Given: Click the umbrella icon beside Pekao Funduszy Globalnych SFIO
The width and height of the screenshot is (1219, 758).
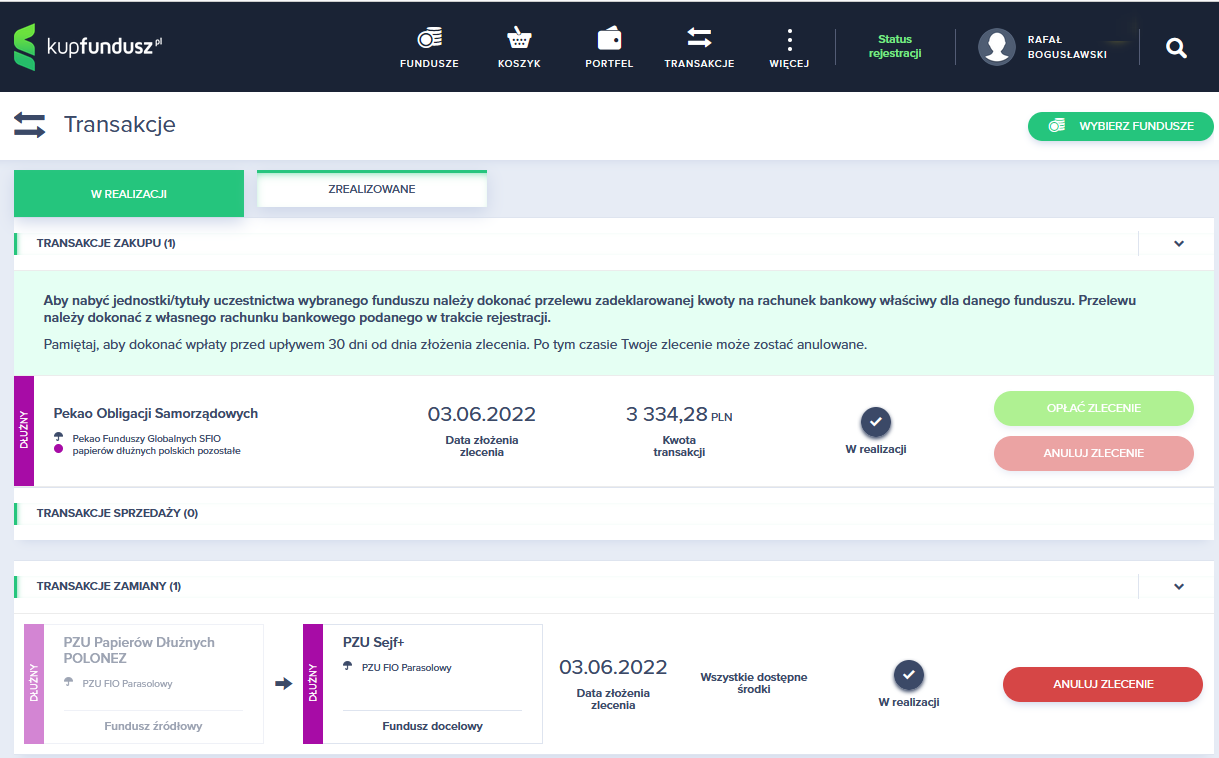Looking at the screenshot, I should [x=59, y=437].
